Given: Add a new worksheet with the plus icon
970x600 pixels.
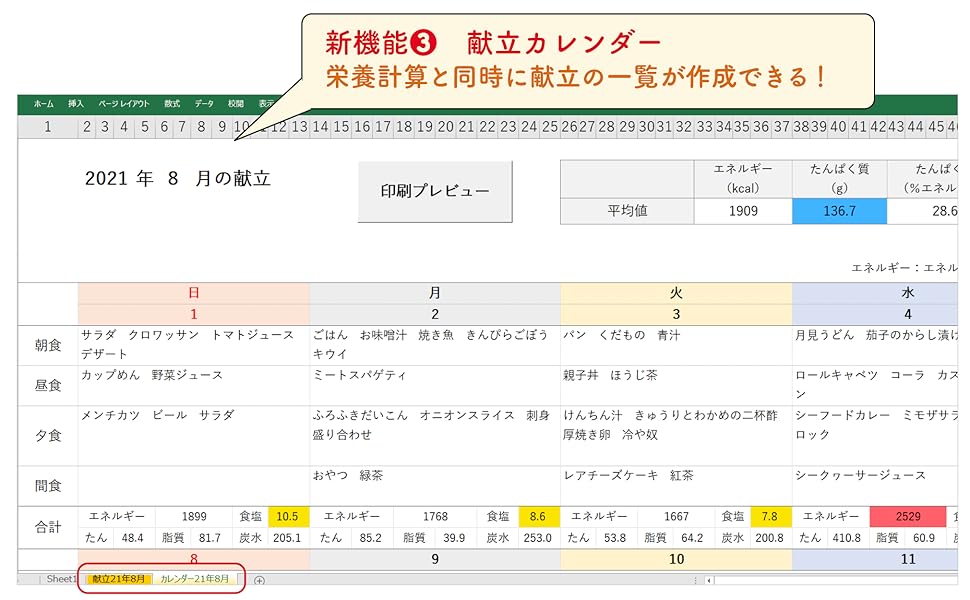Looking at the screenshot, I should [x=259, y=580].
